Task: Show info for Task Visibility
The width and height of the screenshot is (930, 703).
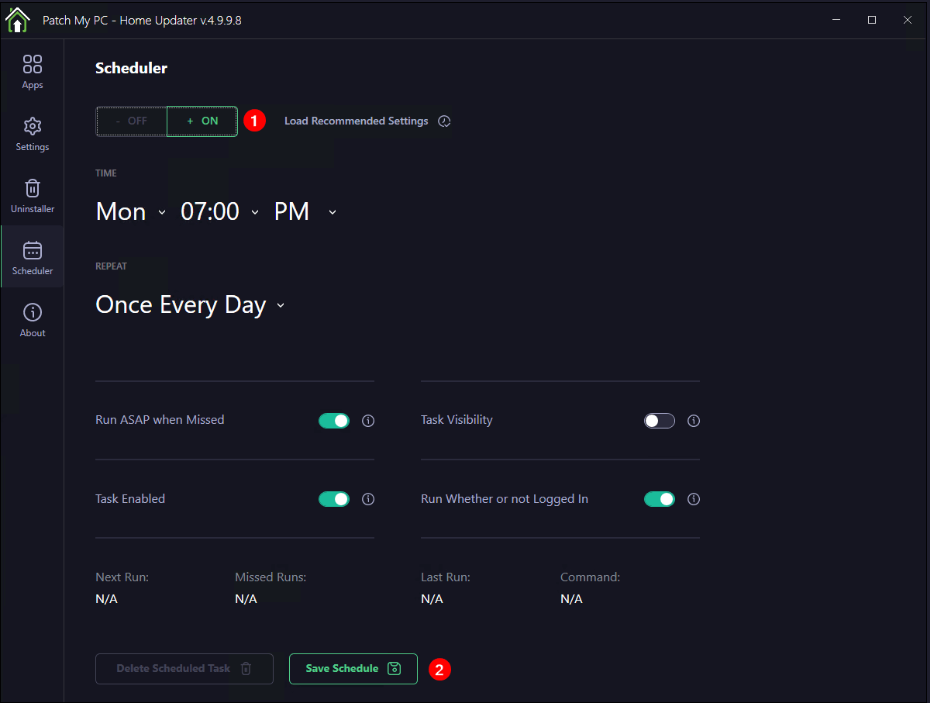Action: (693, 421)
